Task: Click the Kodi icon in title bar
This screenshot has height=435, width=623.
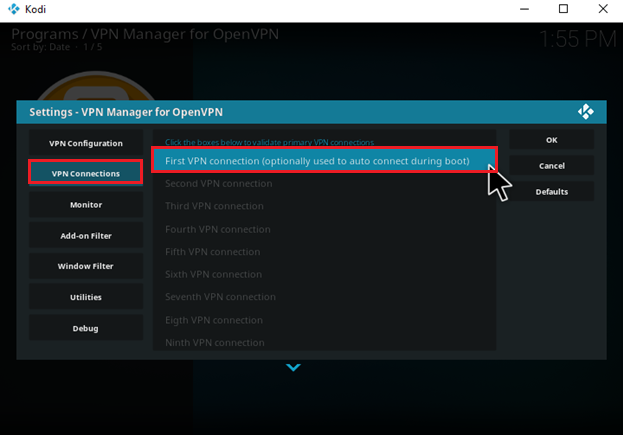Action: pos(14,9)
